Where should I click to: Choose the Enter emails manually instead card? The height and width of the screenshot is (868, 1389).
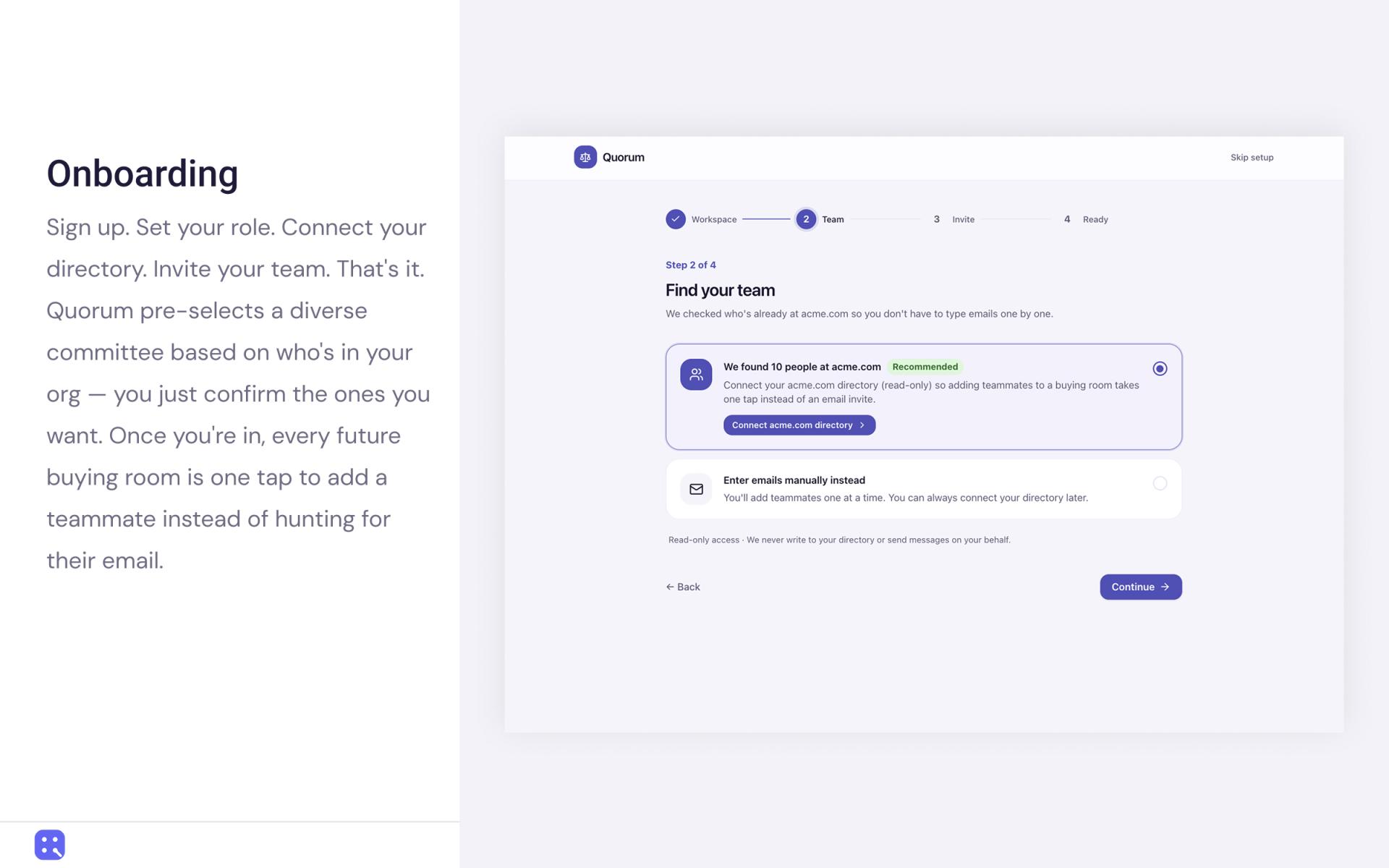click(924, 489)
